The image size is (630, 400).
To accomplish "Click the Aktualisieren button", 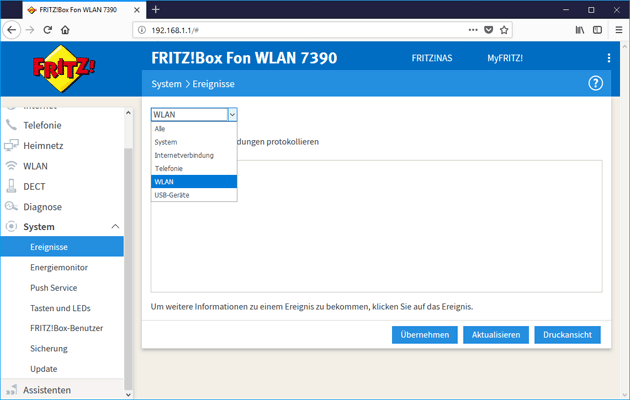I will 496,335.
